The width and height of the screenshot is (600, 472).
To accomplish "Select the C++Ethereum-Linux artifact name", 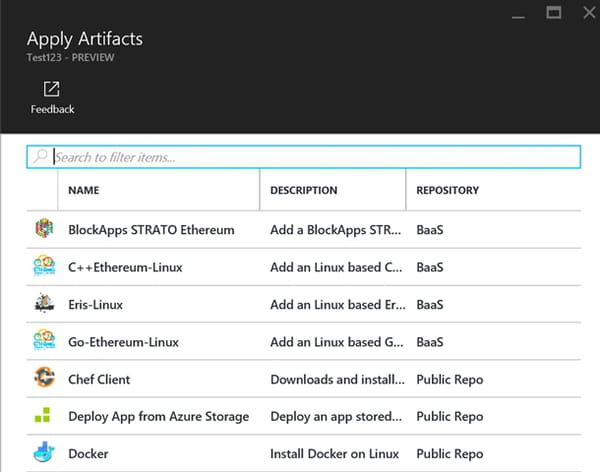I will point(125,267).
